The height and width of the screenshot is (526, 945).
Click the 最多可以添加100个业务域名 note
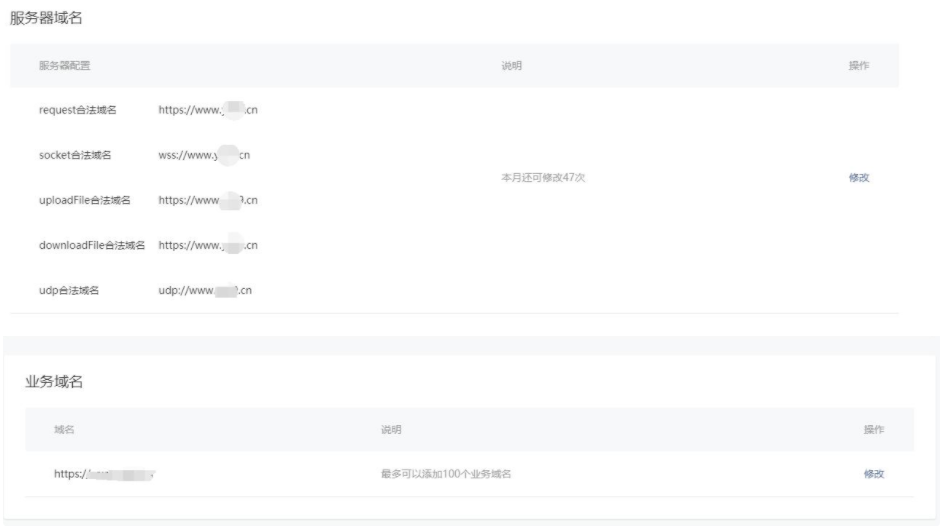[445, 474]
